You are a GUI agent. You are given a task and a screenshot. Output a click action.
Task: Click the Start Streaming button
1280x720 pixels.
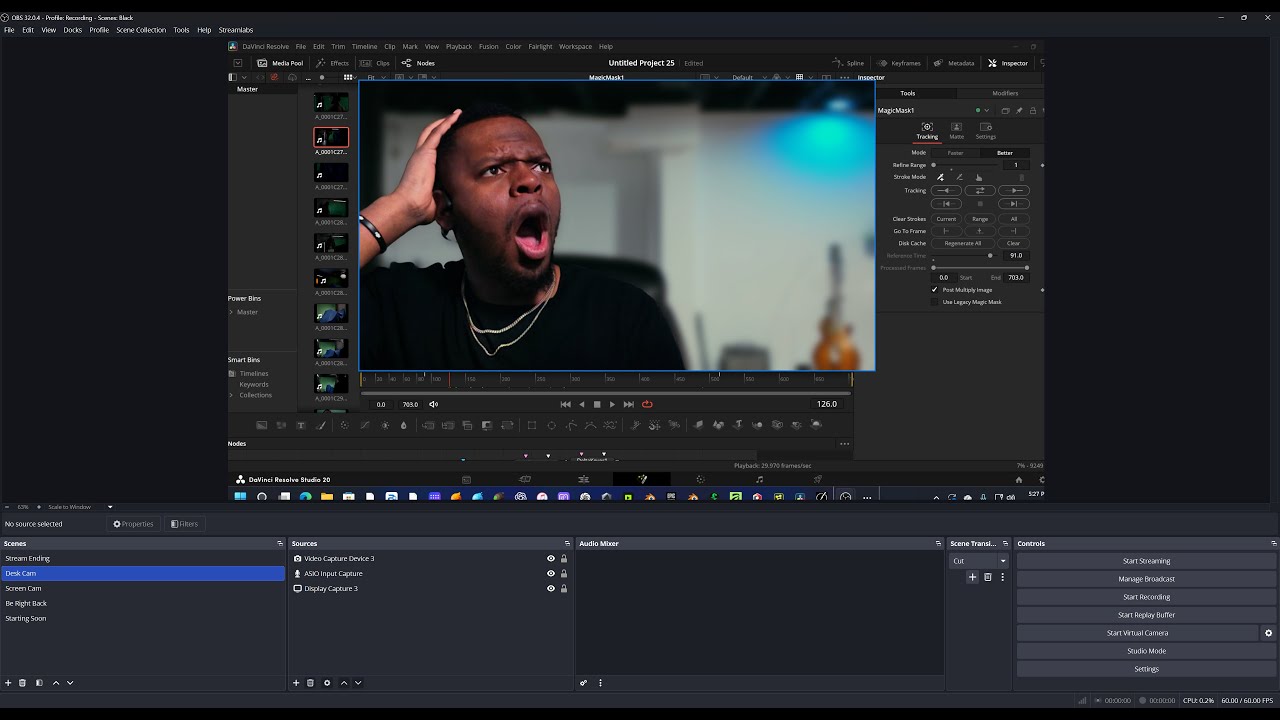click(x=1146, y=561)
